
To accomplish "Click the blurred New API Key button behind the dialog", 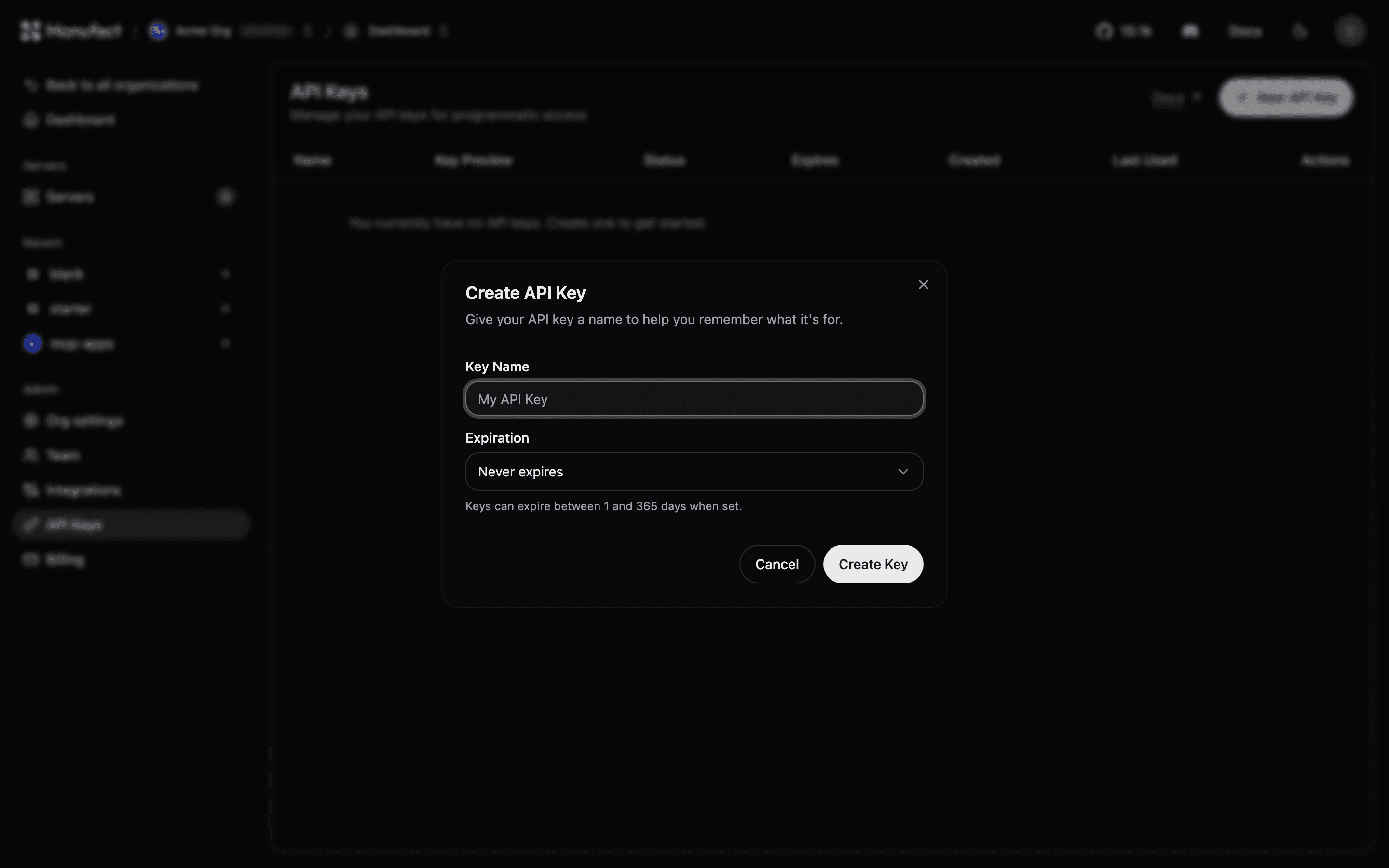I will pyautogui.click(x=1286, y=97).
